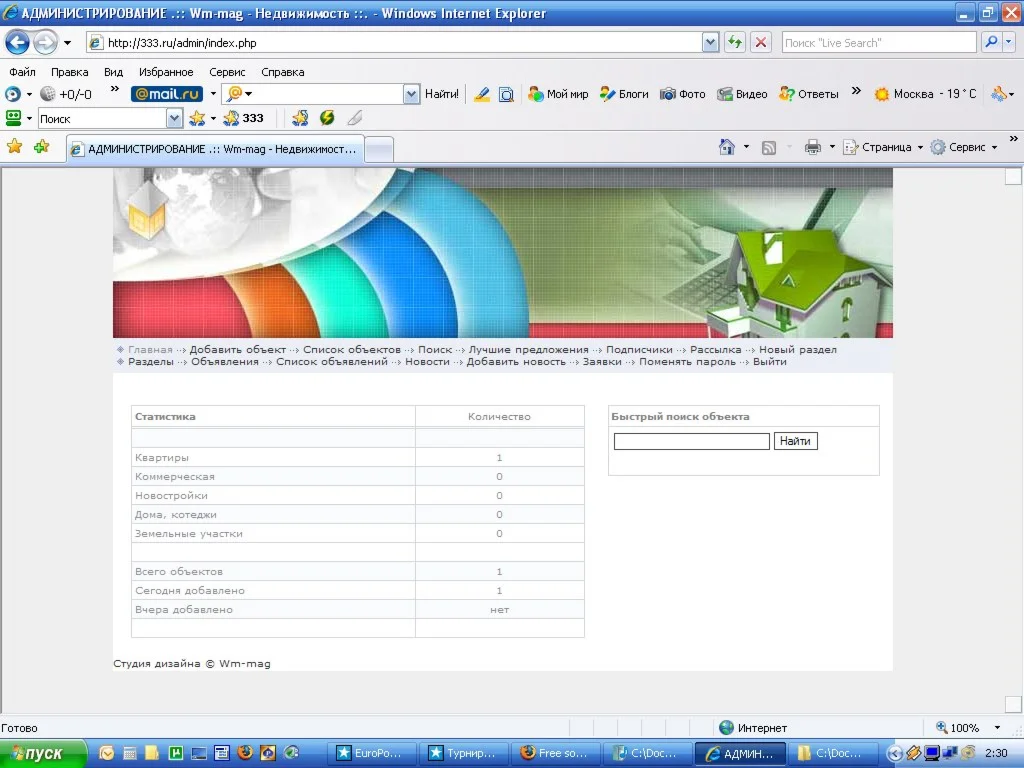This screenshot has width=1024, height=768.
Task: Expand the address bar URL dropdown
Action: pos(710,43)
